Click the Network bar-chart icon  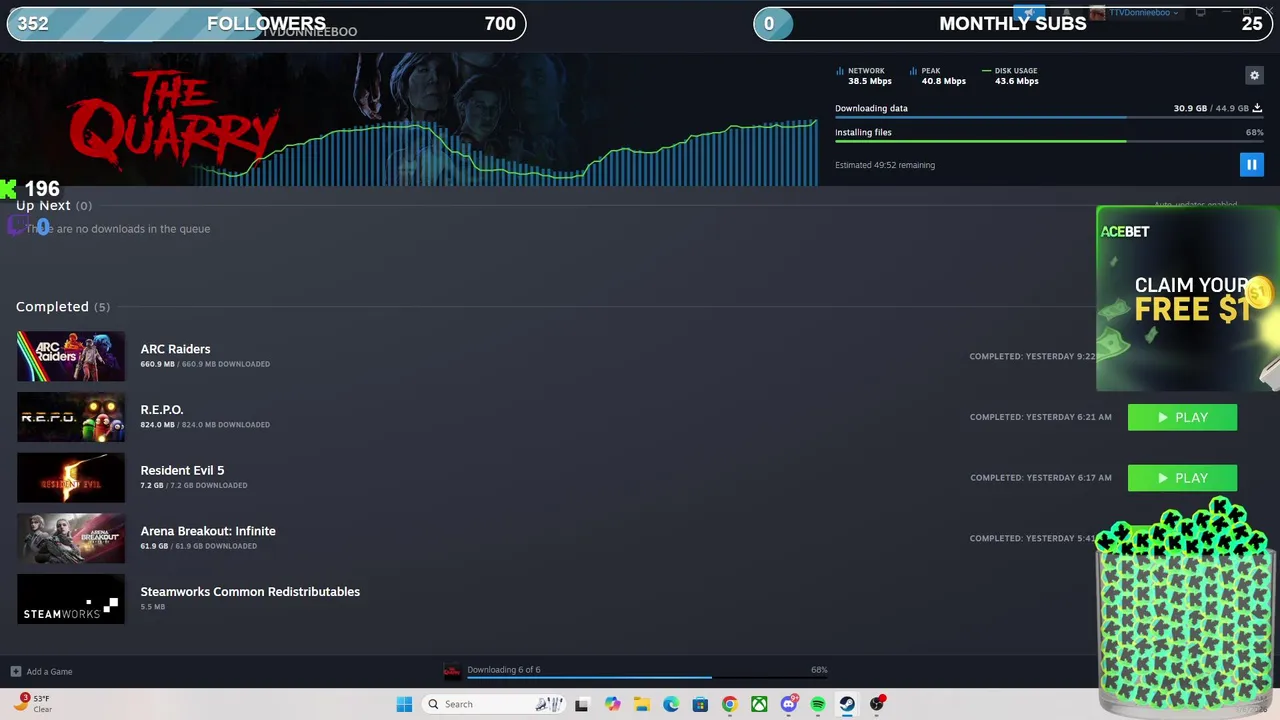point(840,71)
